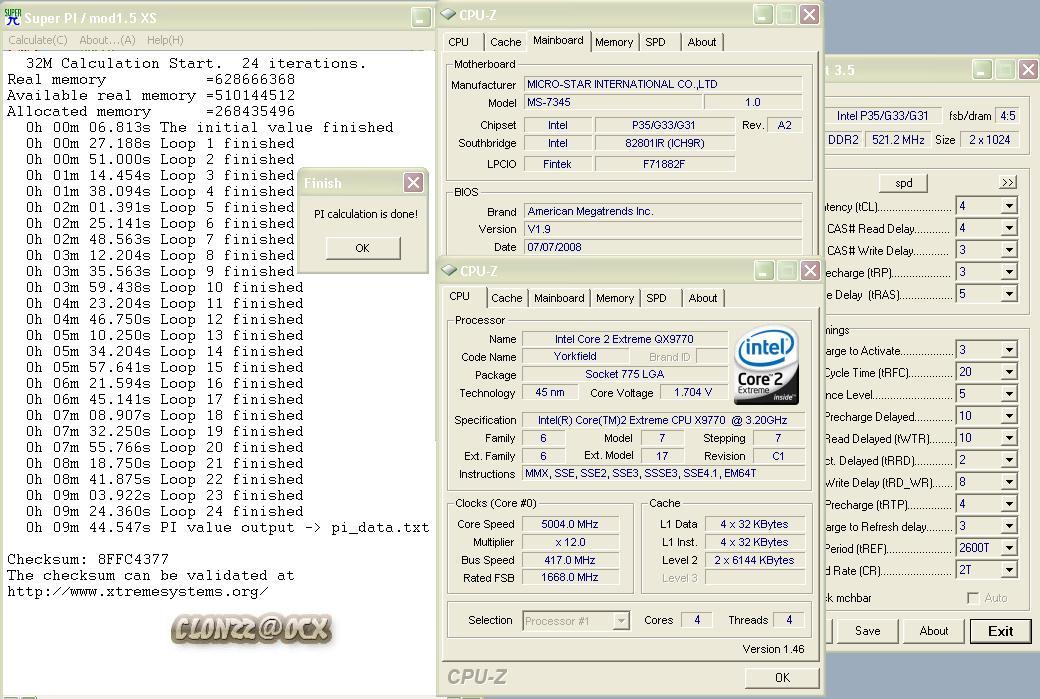Click OK button in lower CPU-Z window

[x=782, y=678]
